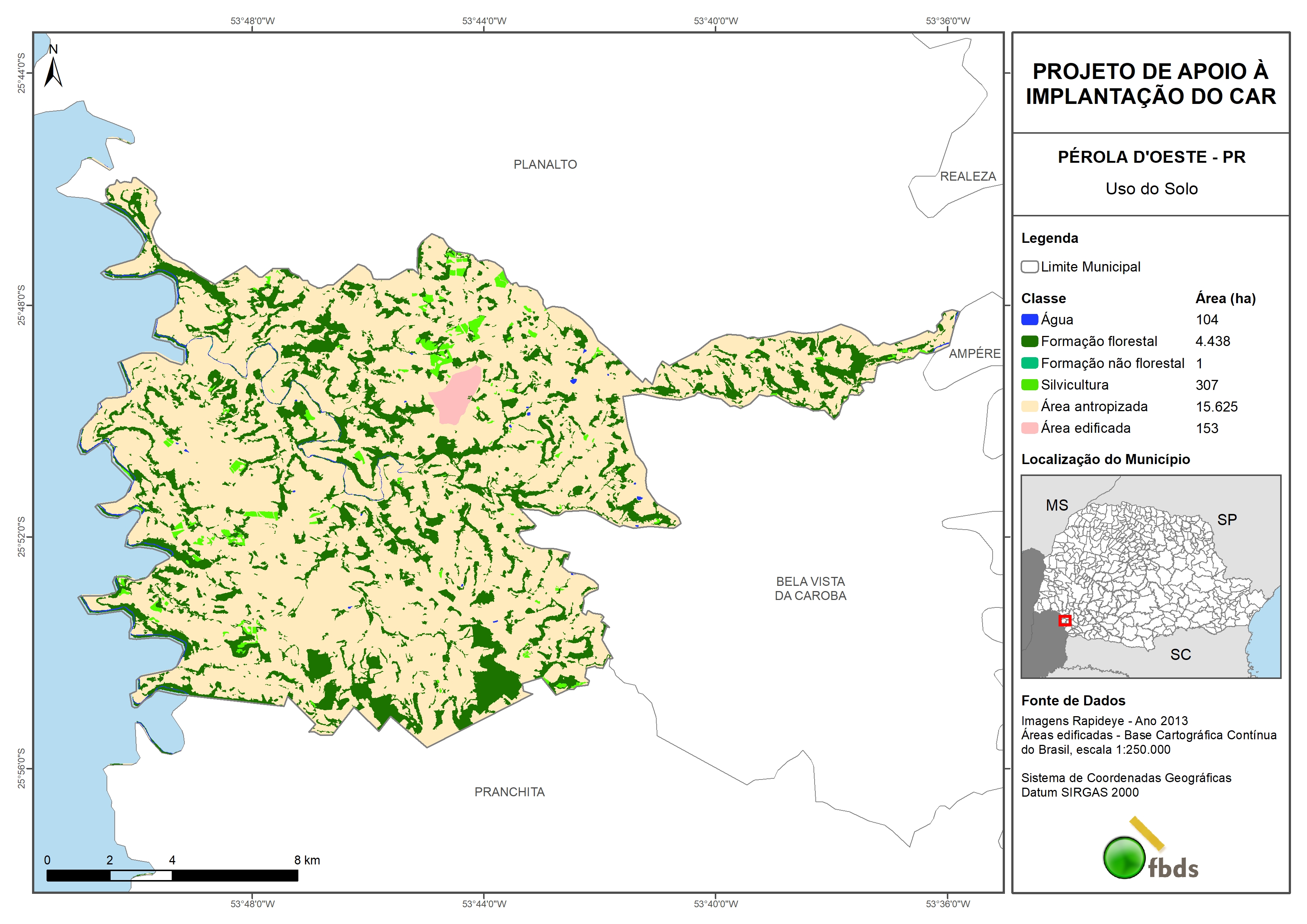Click the Formação não florestal legend swatch
Image resolution: width=1307 pixels, height=924 pixels.
tap(1029, 363)
